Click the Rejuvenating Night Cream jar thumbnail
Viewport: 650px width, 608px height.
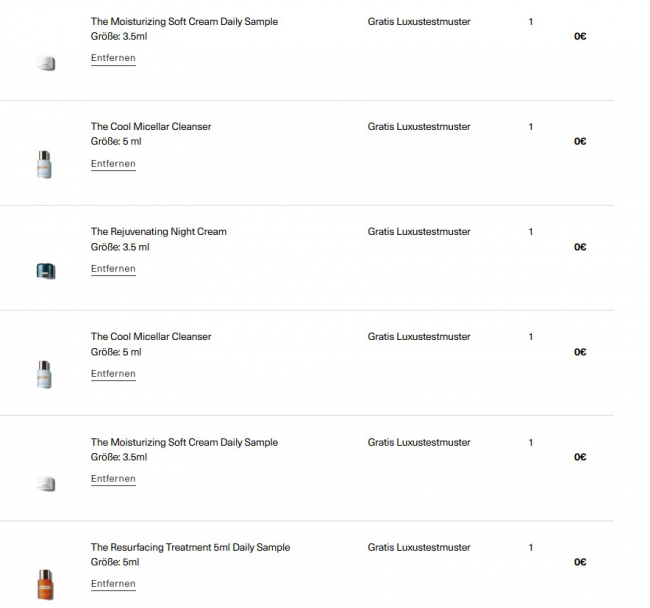(45, 270)
